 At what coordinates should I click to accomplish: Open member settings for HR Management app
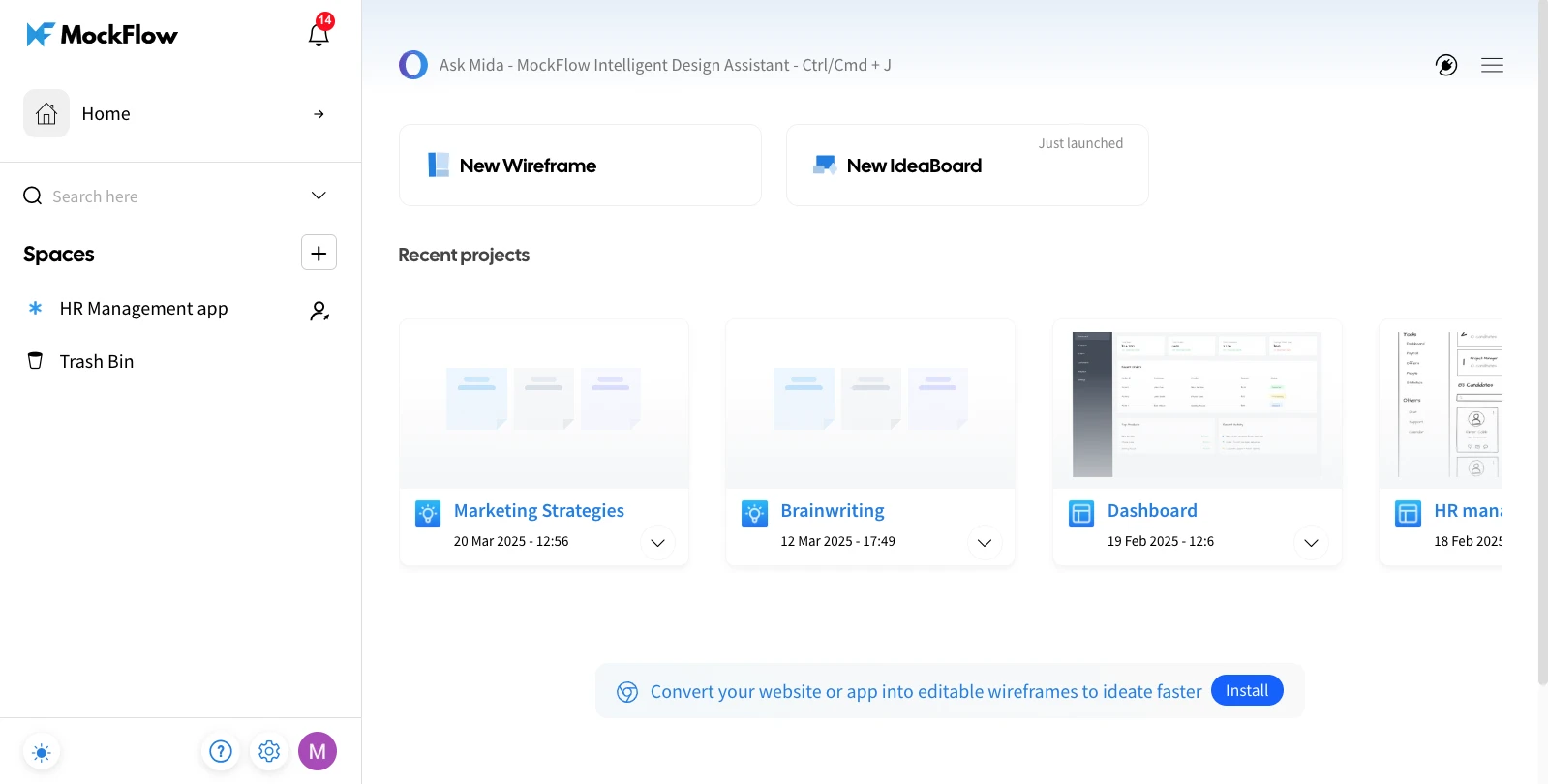point(319,311)
